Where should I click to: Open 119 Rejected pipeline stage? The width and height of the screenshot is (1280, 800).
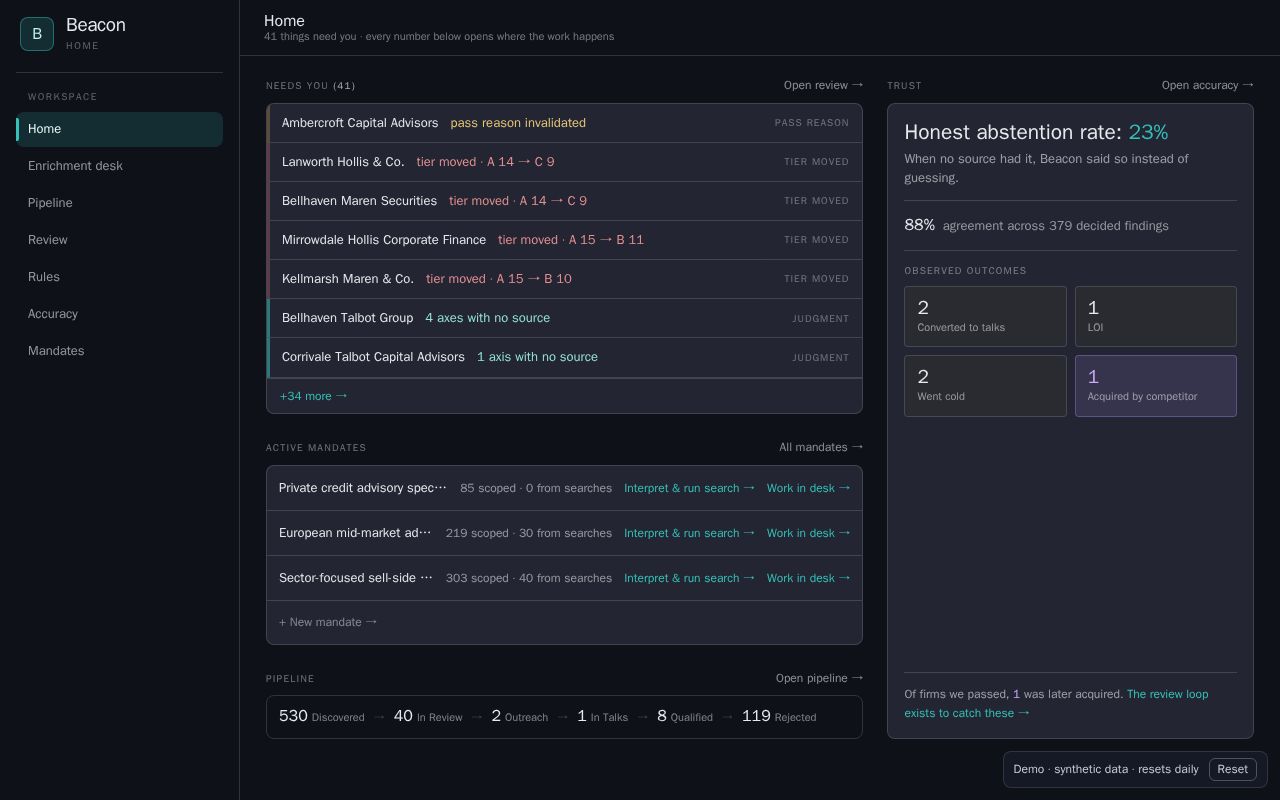pyautogui.click(x=779, y=716)
